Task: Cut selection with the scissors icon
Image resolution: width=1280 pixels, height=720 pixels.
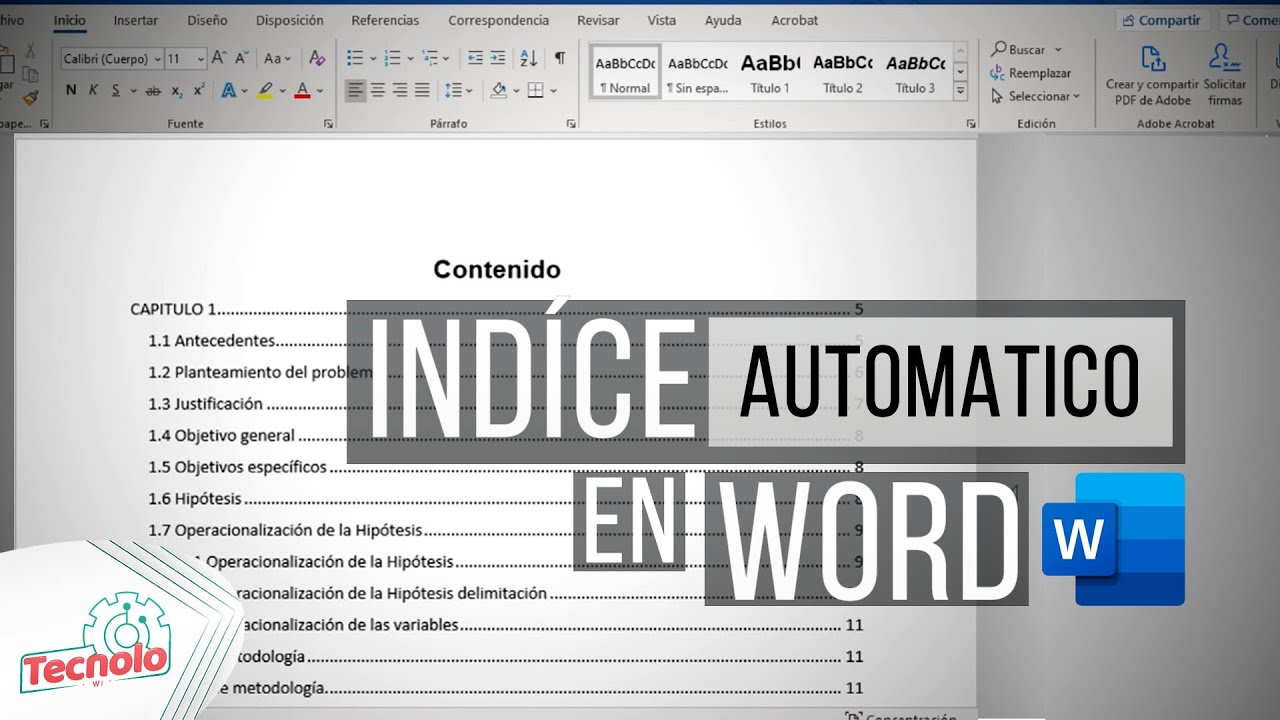Action: click(30, 50)
